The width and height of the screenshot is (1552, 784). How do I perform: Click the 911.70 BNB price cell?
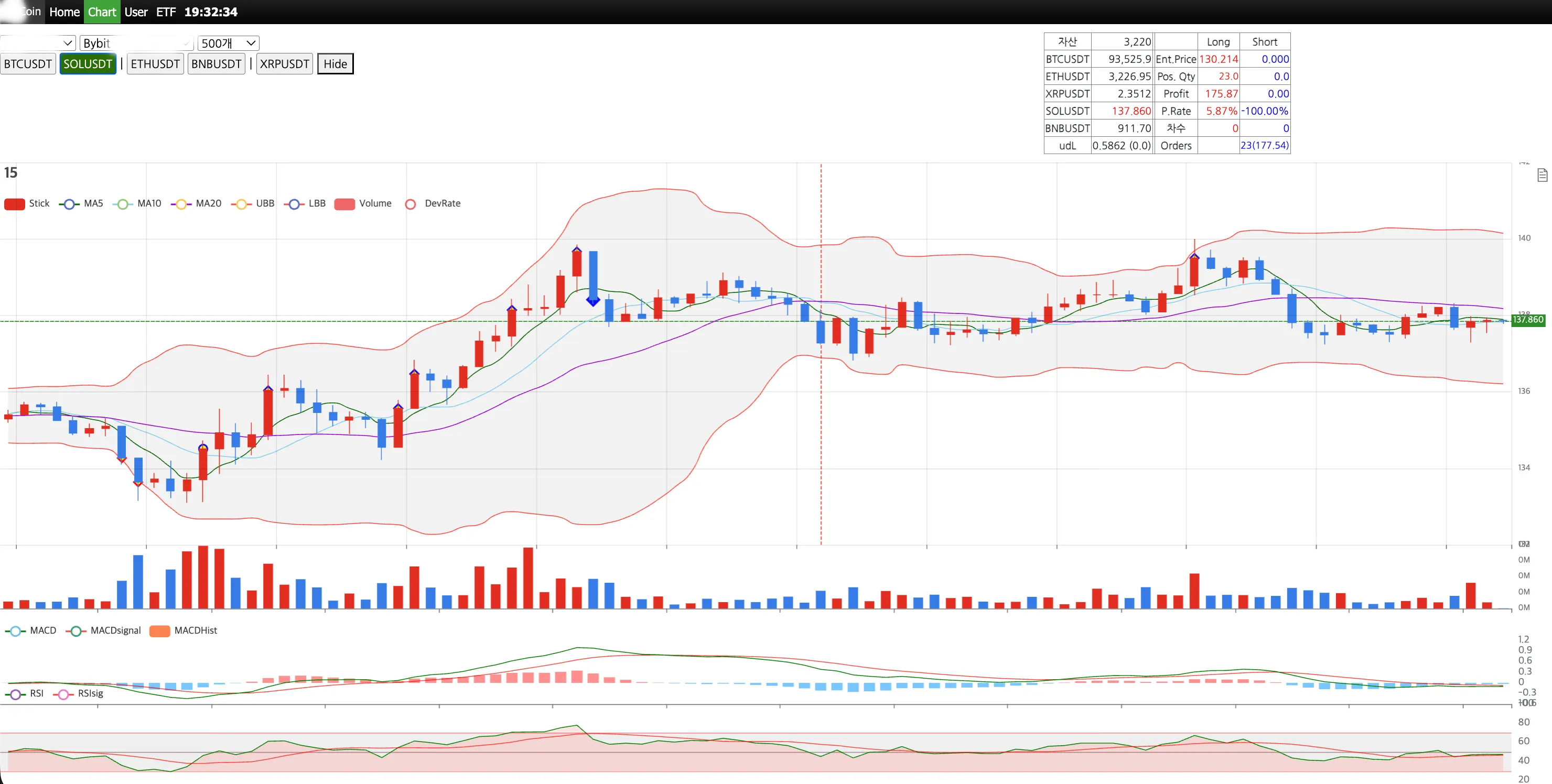(1123, 128)
